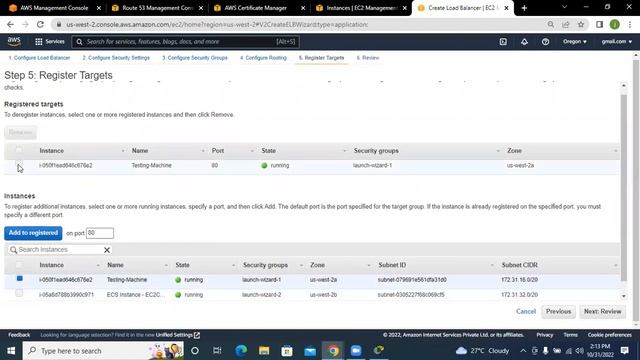The width and height of the screenshot is (640, 360).
Task: Switch to Chrome in the taskbar
Action: coord(333,351)
